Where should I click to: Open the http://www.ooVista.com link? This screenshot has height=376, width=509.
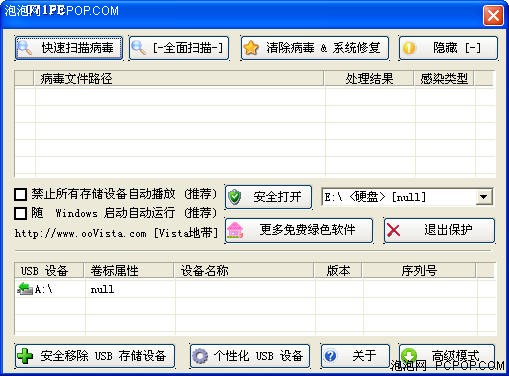(x=80, y=233)
